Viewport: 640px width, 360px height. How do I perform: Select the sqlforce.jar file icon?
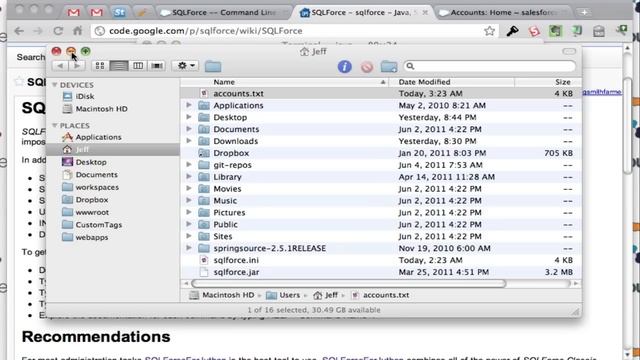coord(204,272)
